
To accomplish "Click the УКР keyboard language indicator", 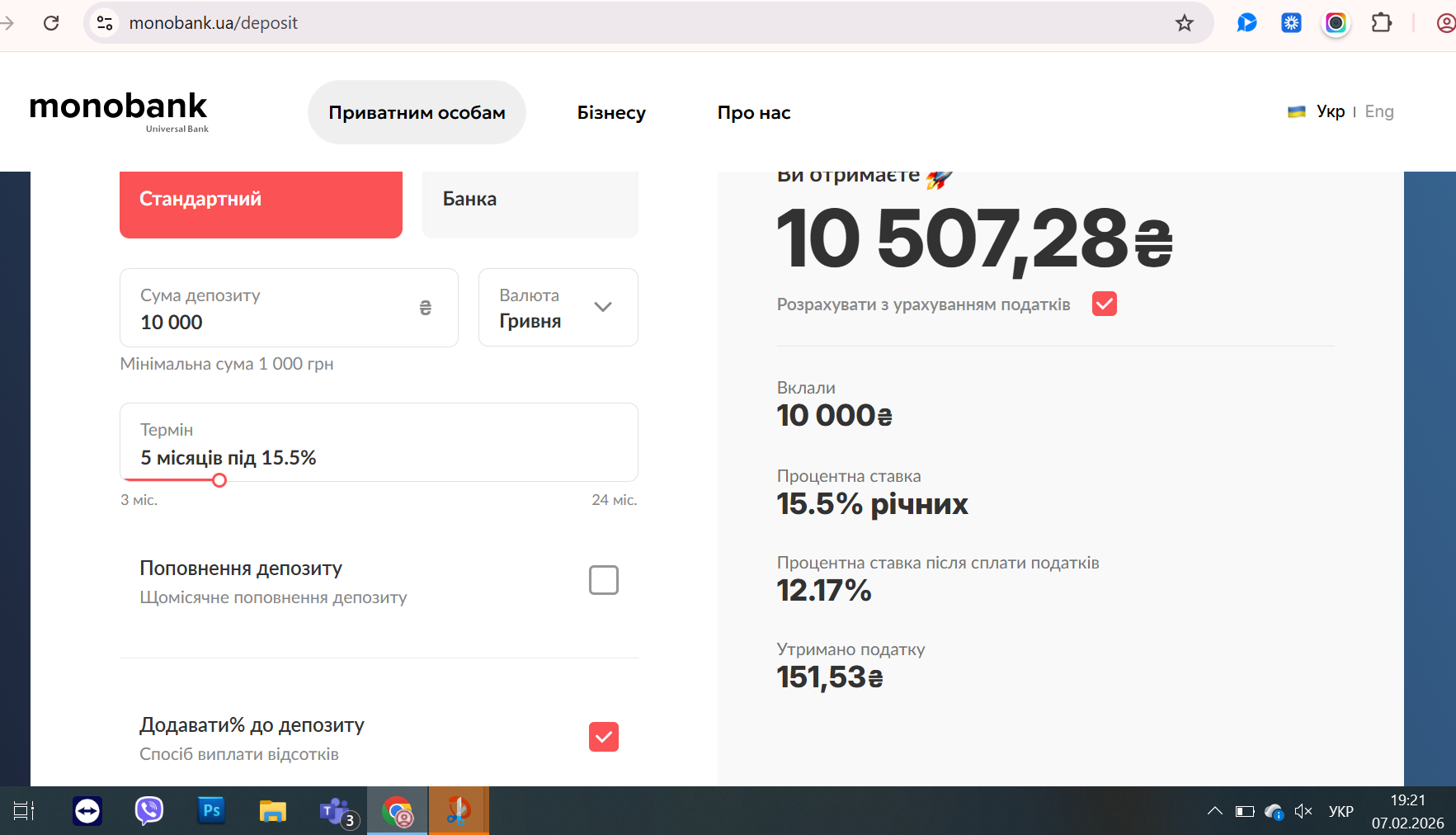I will [x=1341, y=811].
